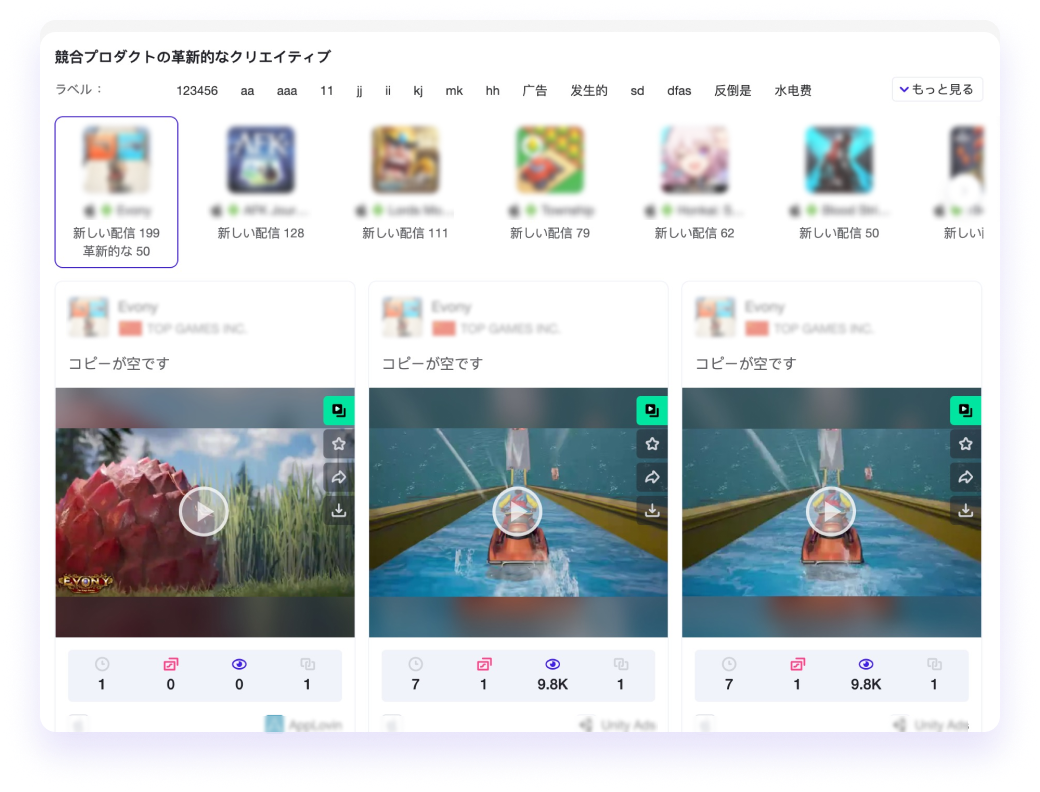The width and height of the screenshot is (1040, 792).
Task: Click the download icon on the third video
Action: [x=965, y=511]
